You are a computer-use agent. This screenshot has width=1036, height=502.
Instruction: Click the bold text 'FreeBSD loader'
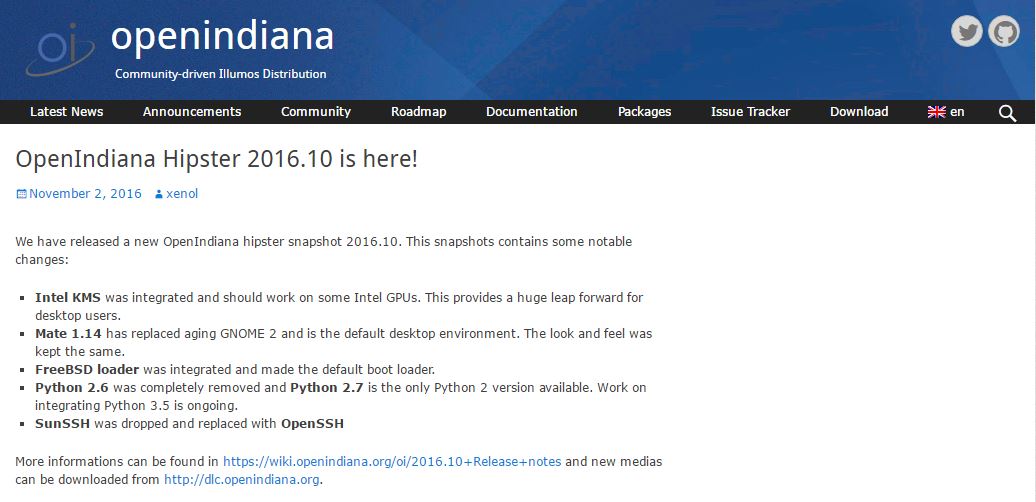(87, 369)
